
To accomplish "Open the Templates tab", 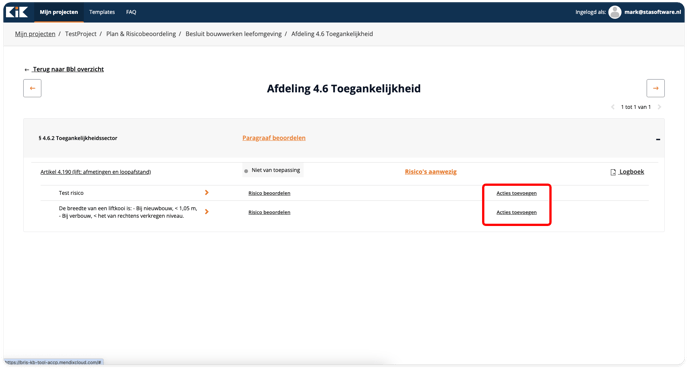I will (102, 12).
